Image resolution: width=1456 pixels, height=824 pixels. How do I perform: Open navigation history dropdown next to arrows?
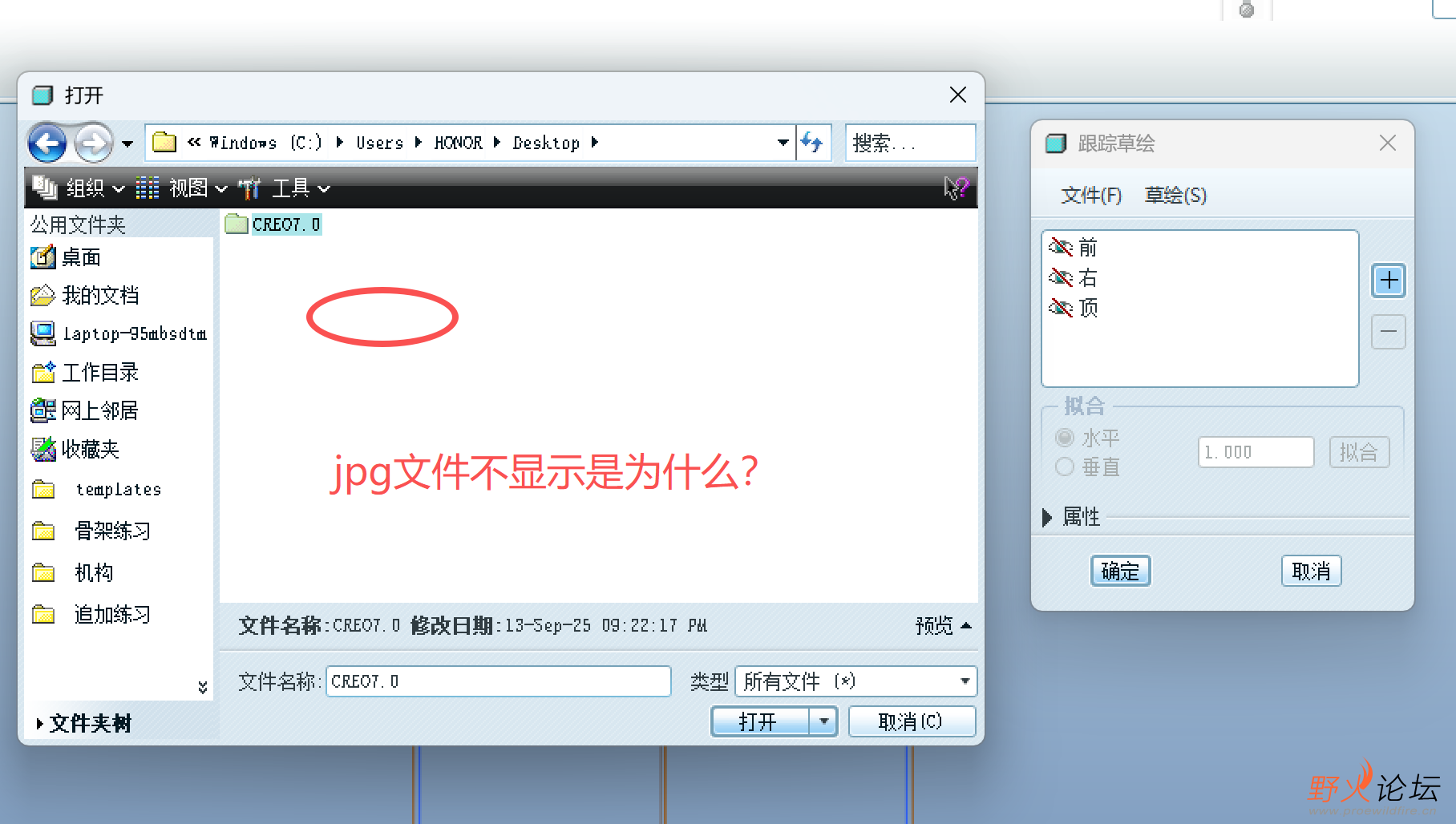pyautogui.click(x=127, y=144)
